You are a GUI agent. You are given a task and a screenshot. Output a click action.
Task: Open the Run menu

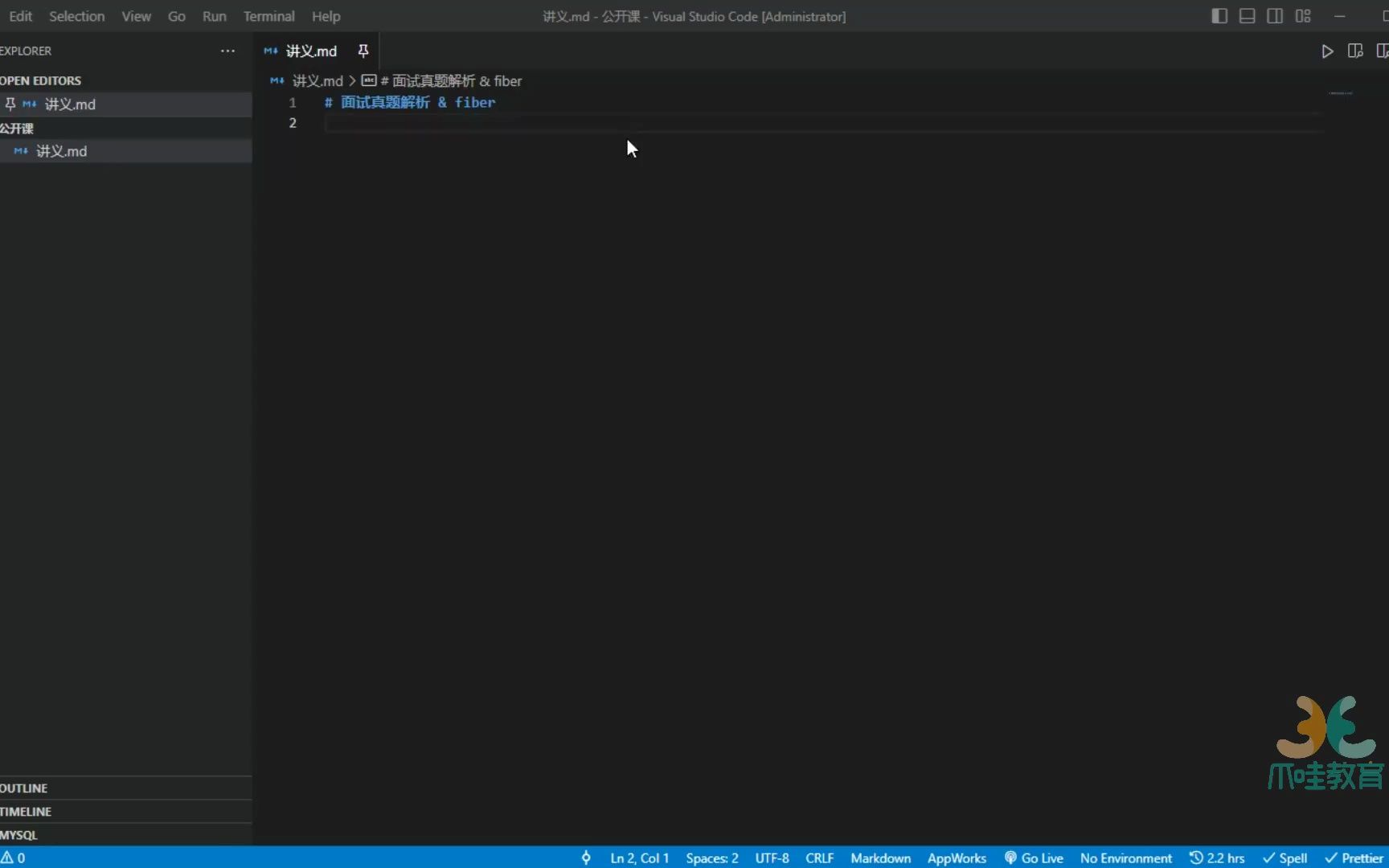214,16
